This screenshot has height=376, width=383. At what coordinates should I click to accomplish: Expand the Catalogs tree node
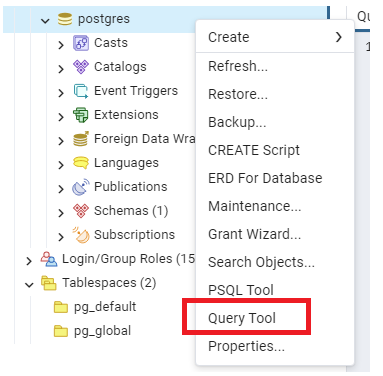[x=61, y=69]
